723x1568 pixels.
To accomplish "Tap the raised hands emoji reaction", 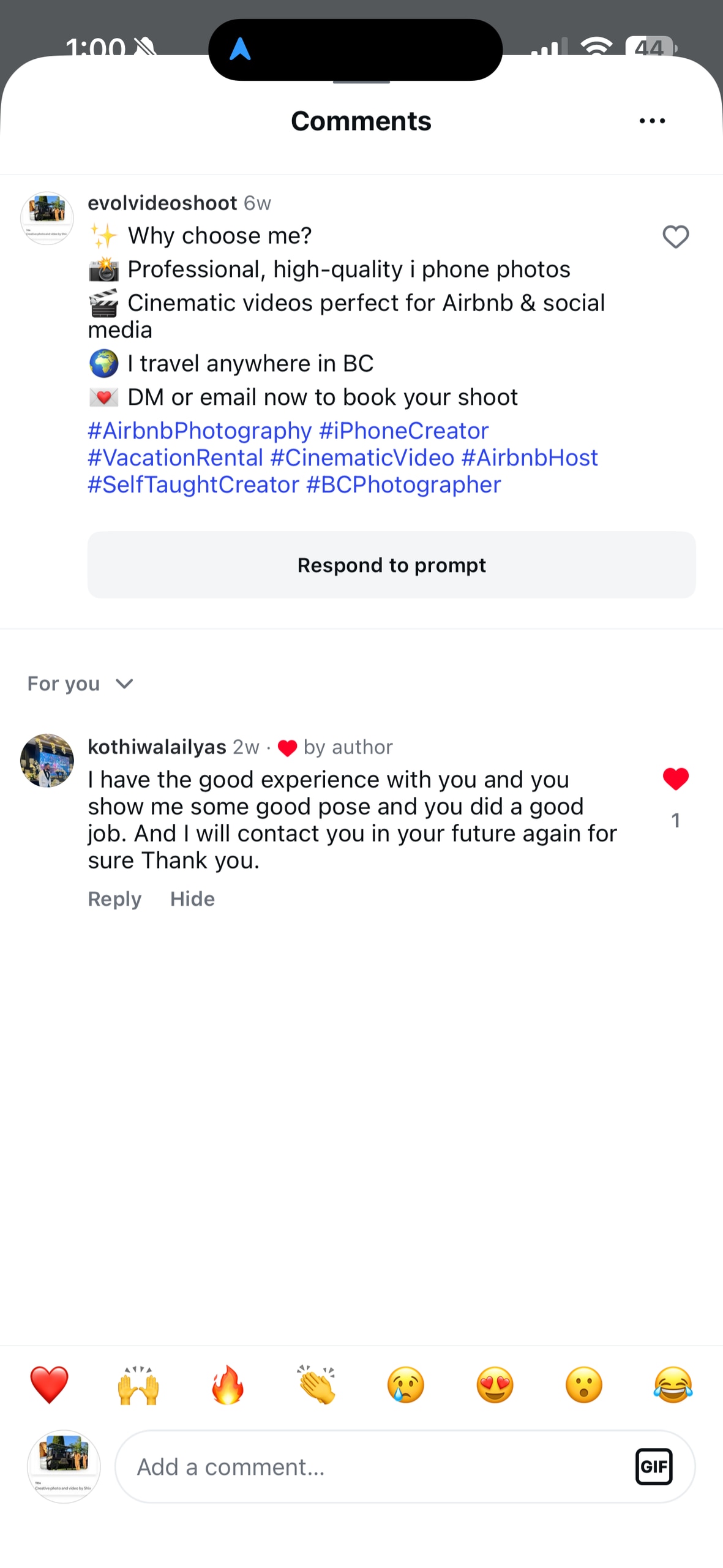I will tap(138, 1385).
